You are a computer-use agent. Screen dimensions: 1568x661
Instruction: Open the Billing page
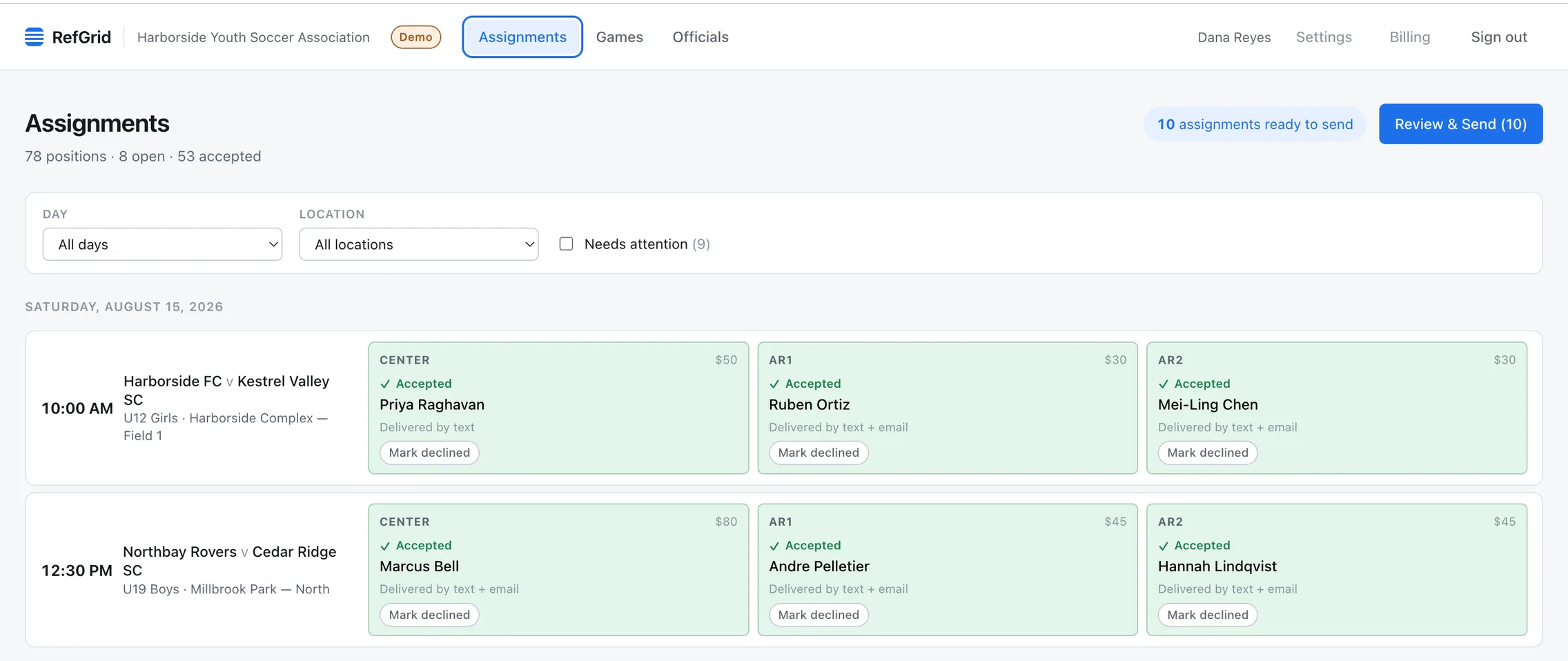pyautogui.click(x=1409, y=37)
